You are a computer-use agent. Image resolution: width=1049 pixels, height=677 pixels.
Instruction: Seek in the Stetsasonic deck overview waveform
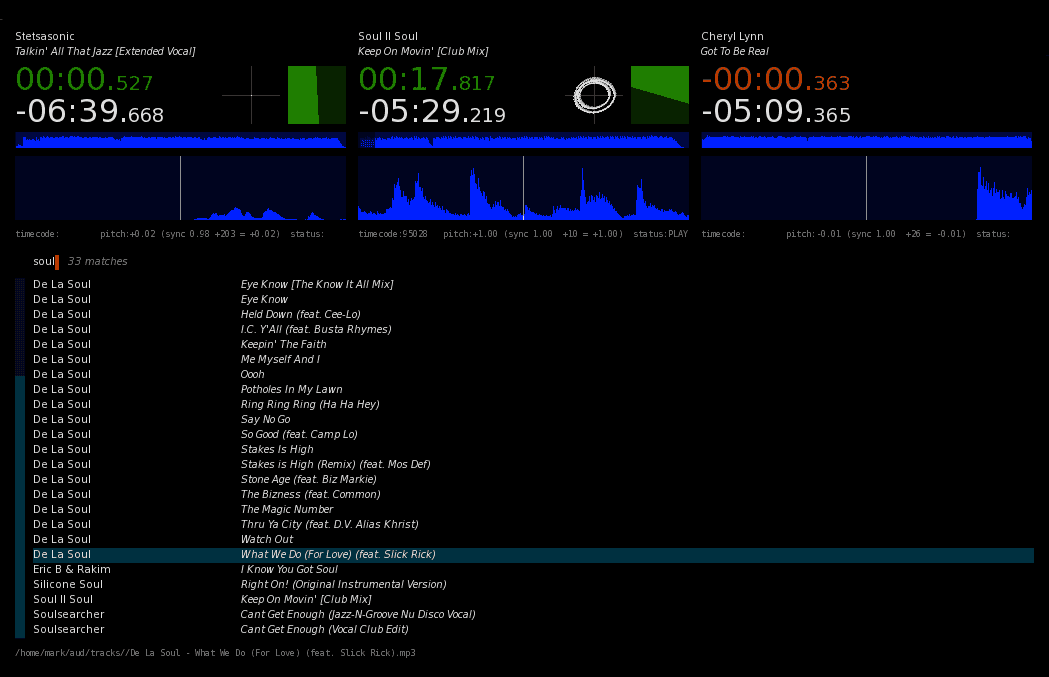coord(181,140)
